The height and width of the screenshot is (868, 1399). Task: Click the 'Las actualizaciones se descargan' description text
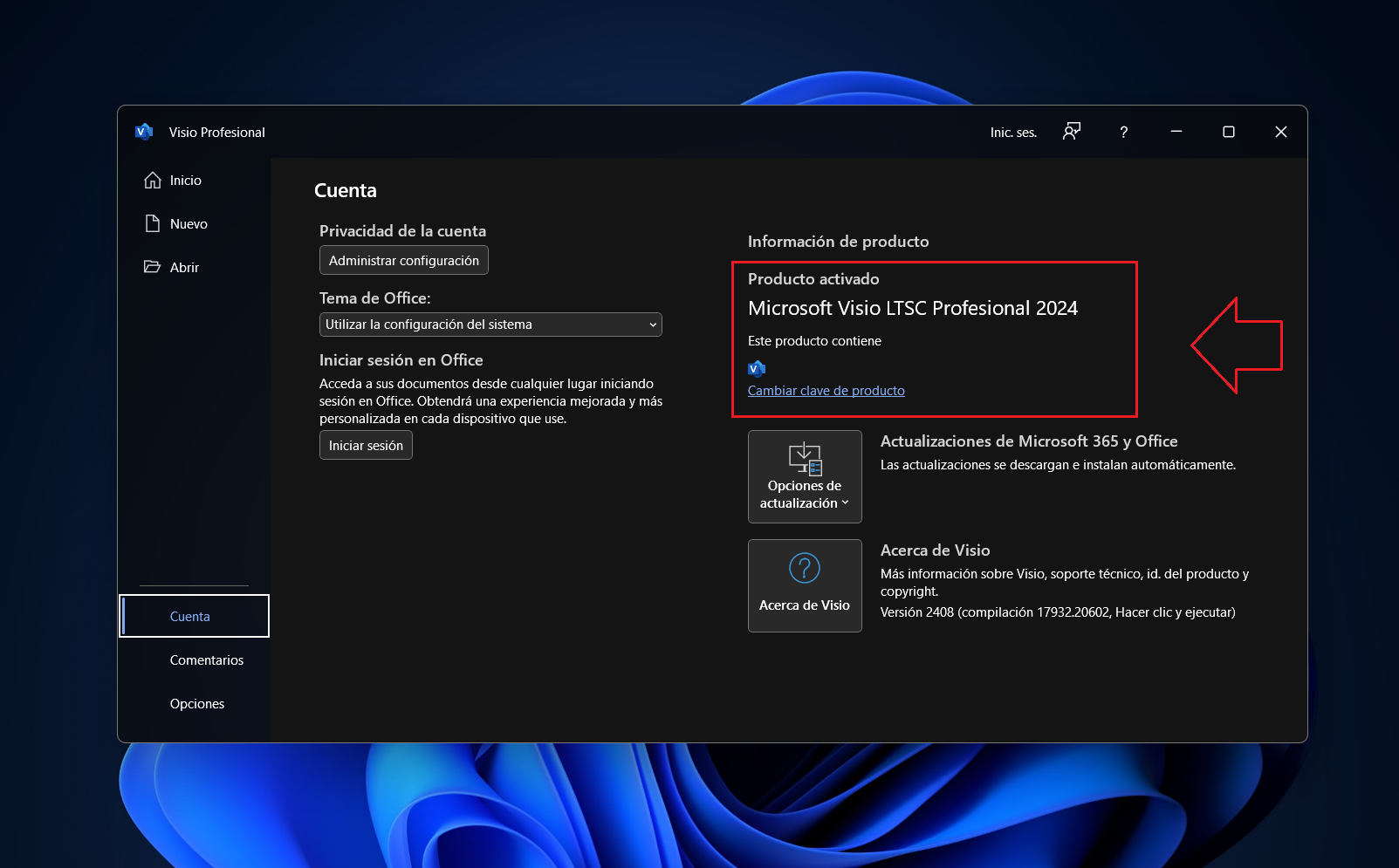[1058, 465]
